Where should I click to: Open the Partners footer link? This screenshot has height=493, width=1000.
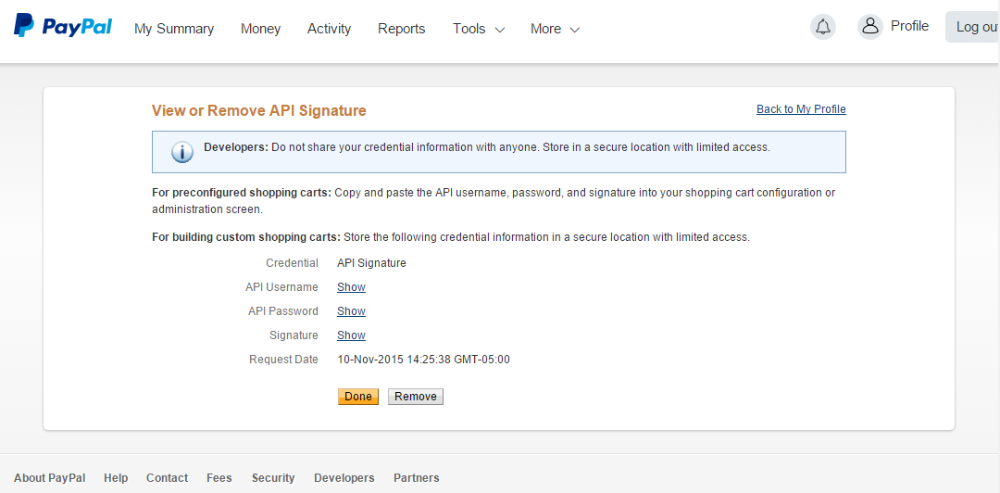coord(416,478)
